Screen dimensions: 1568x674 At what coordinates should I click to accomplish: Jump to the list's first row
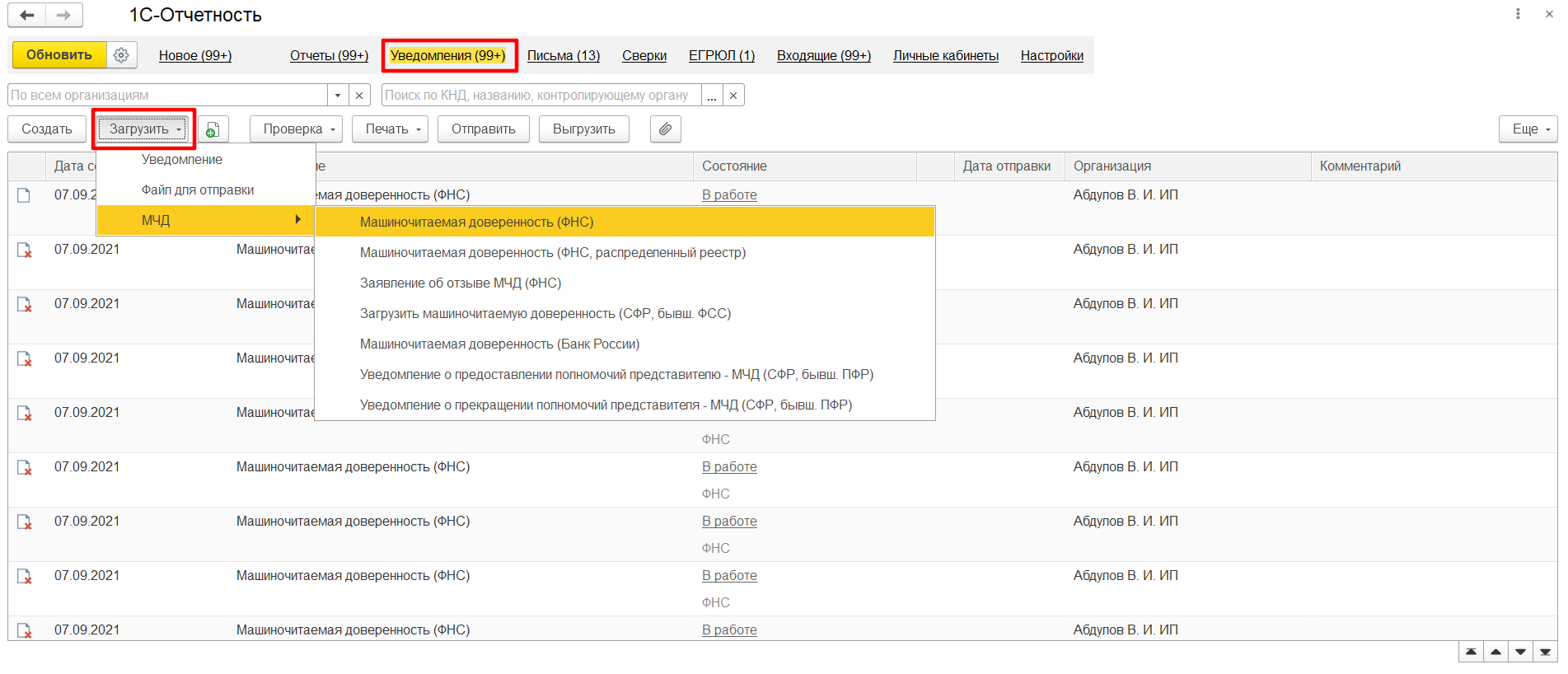(1471, 652)
